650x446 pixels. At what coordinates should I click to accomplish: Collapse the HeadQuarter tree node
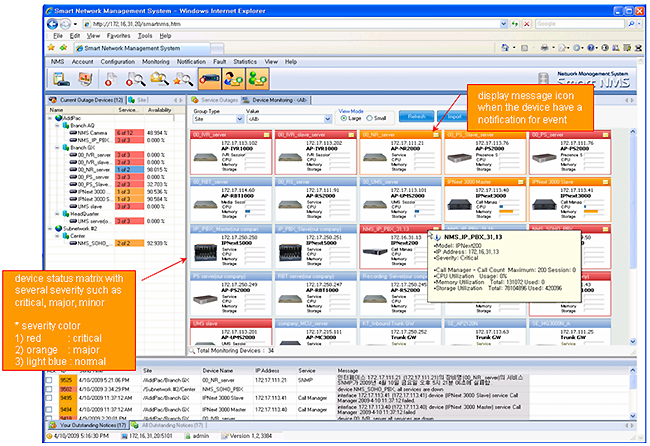tap(57, 214)
